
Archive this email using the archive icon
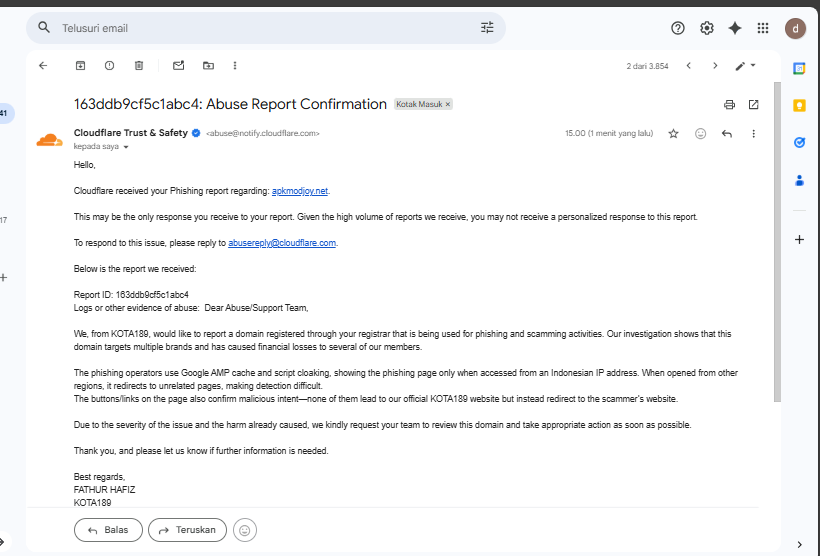click(81, 65)
